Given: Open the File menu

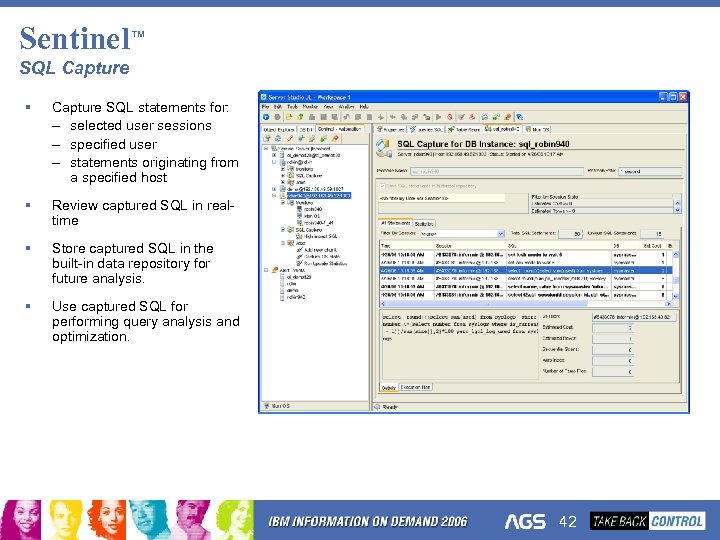Looking at the screenshot, I should tap(265, 107).
